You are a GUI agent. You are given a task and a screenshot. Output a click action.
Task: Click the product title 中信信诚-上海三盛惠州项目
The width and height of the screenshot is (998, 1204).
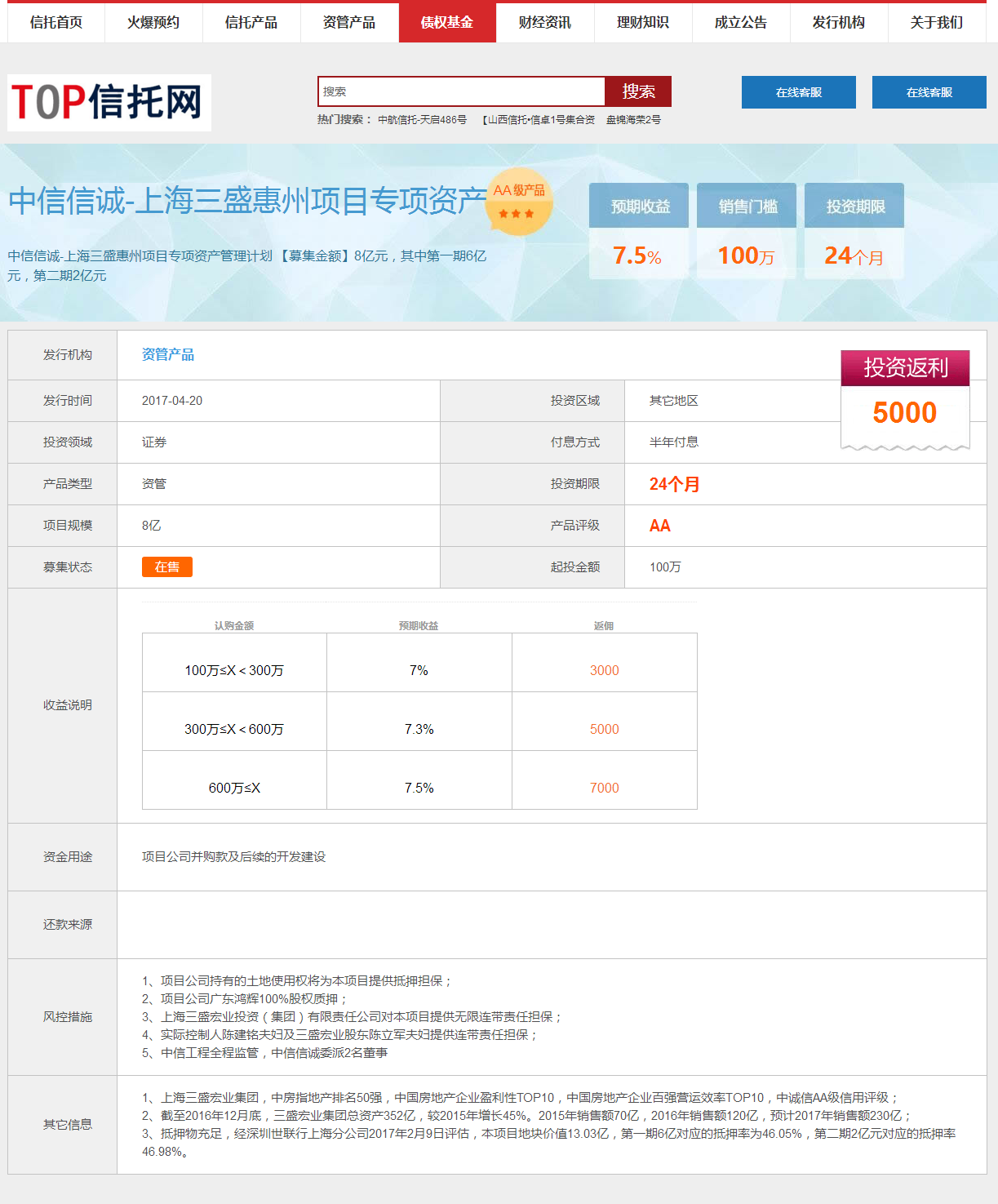[x=247, y=201]
